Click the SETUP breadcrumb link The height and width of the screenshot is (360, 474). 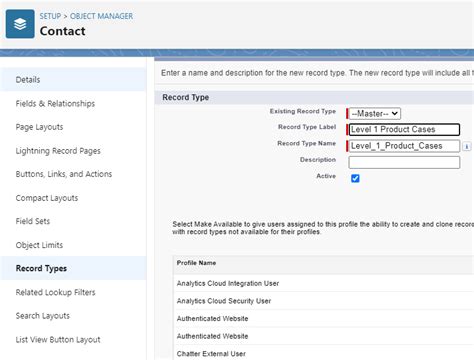click(50, 16)
